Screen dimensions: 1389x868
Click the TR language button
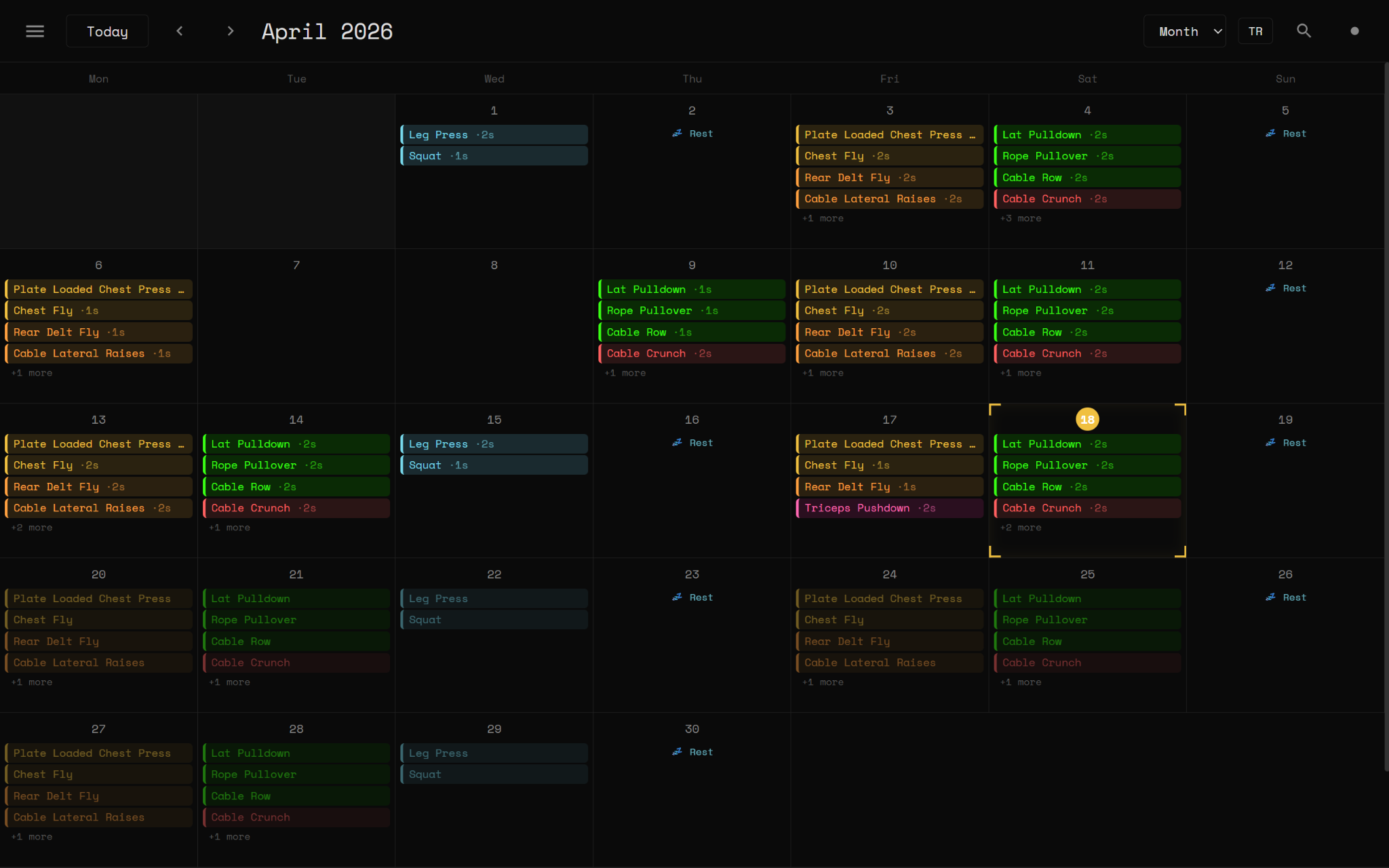click(x=1255, y=31)
